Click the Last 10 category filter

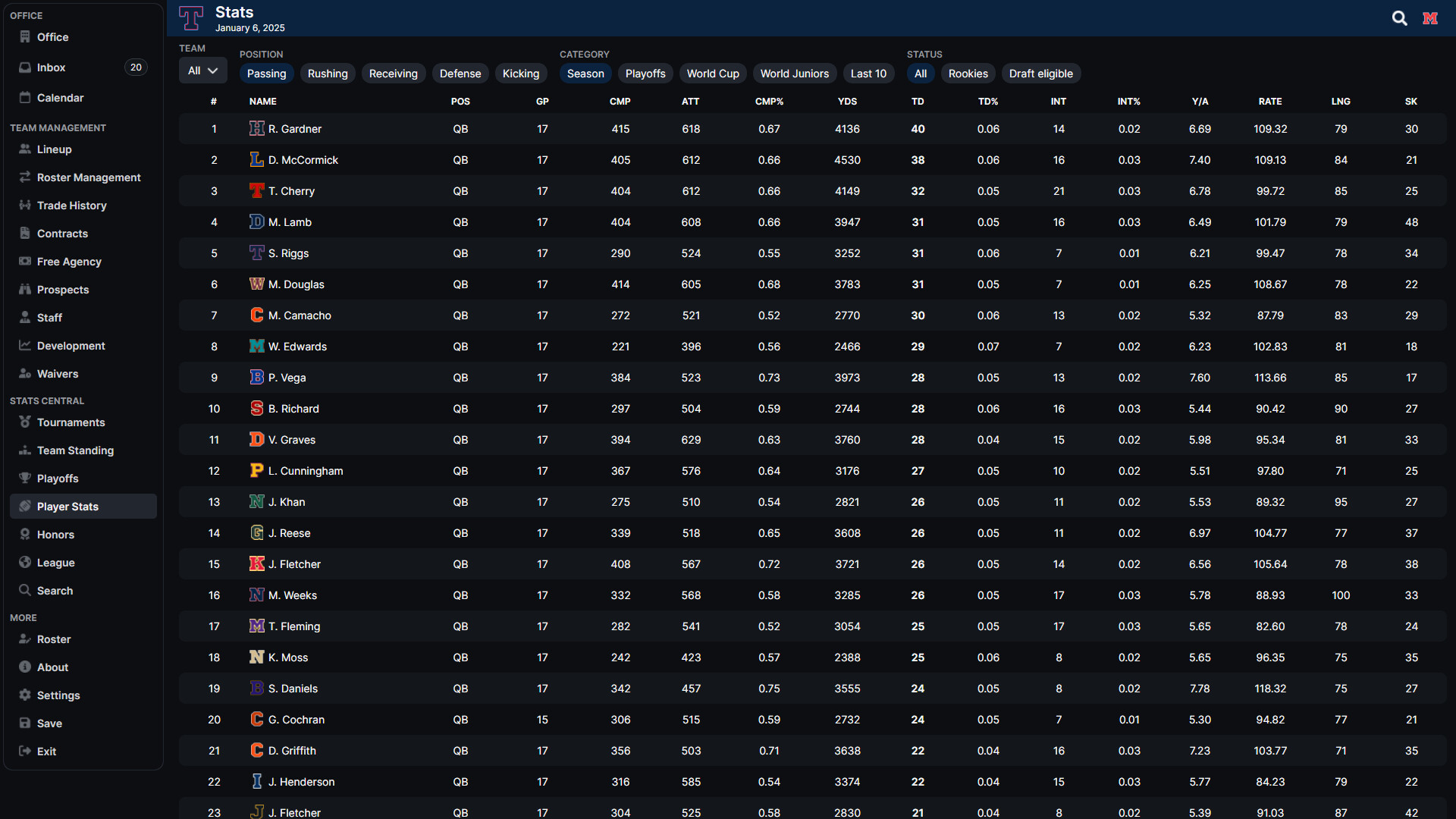868,74
